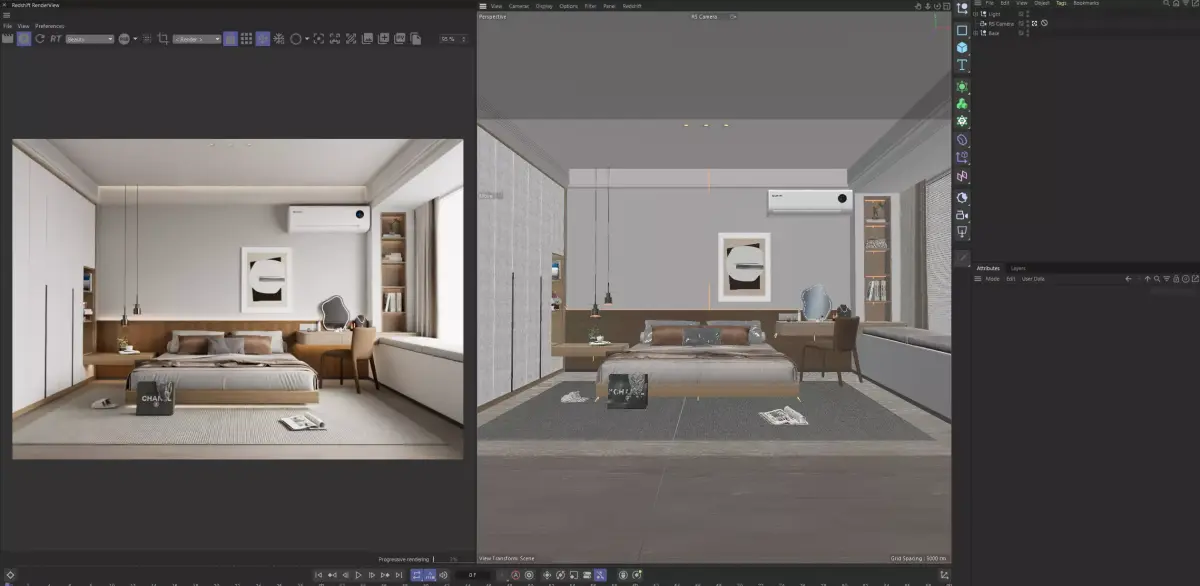Toggle visibility dots of the Base object

pos(1028,33)
